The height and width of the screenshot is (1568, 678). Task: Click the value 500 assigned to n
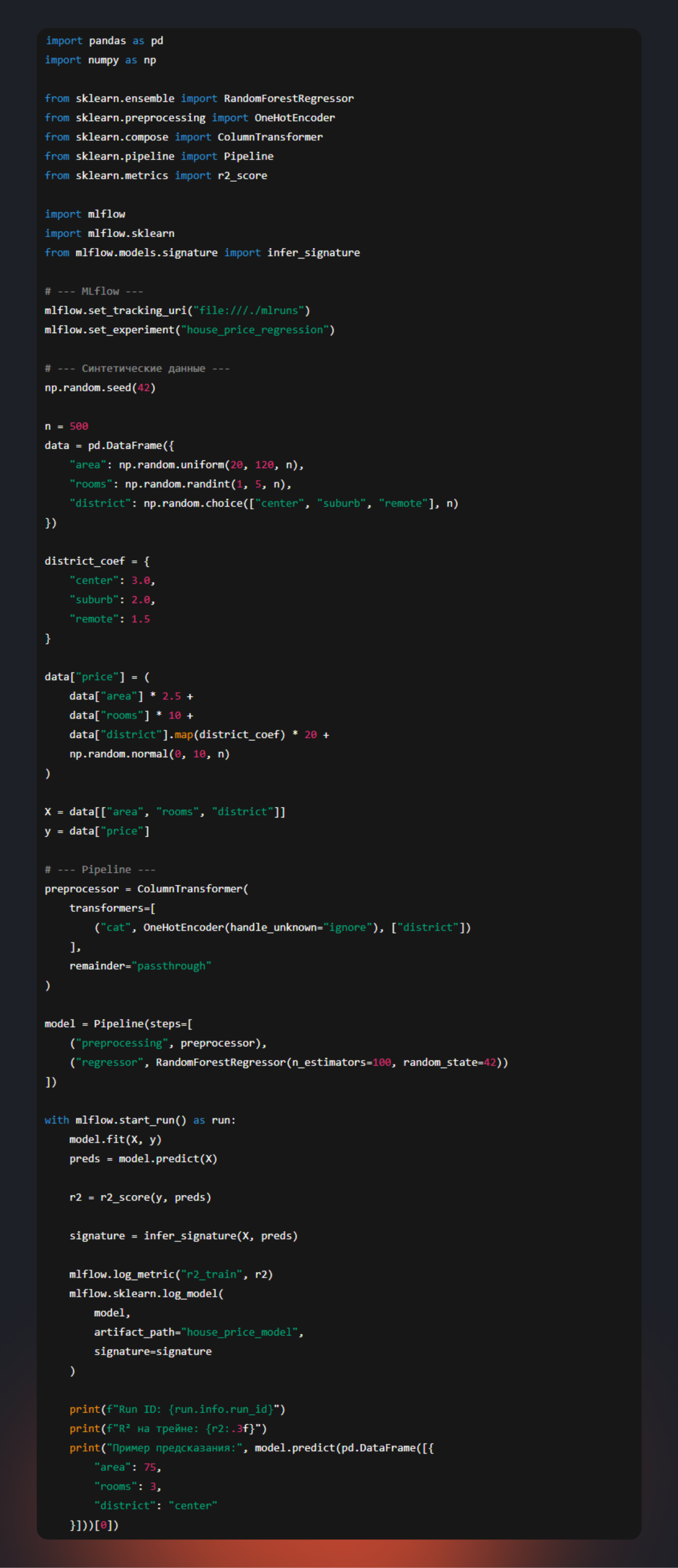click(79, 426)
